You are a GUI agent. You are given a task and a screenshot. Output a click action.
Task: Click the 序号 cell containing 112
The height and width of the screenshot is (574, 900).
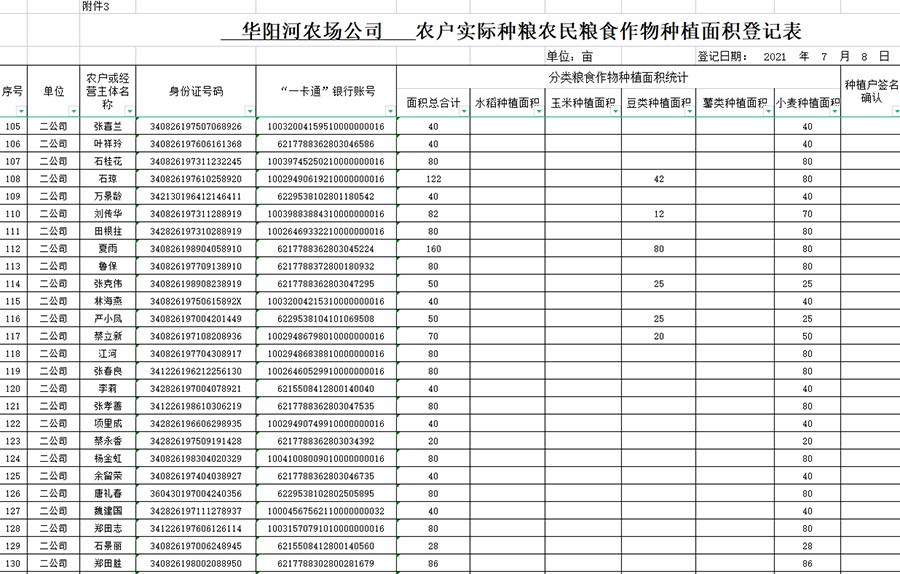[13, 248]
